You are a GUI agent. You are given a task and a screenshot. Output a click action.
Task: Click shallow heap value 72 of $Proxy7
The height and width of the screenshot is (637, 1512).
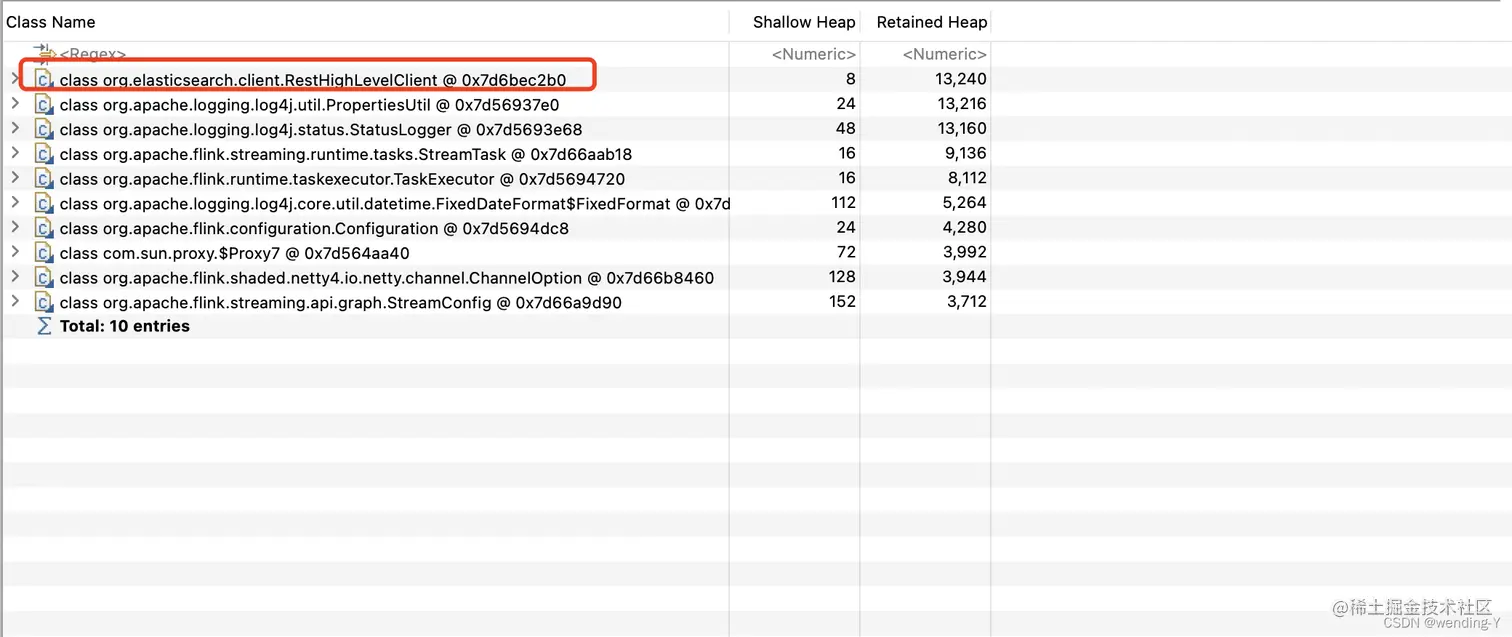(x=847, y=252)
